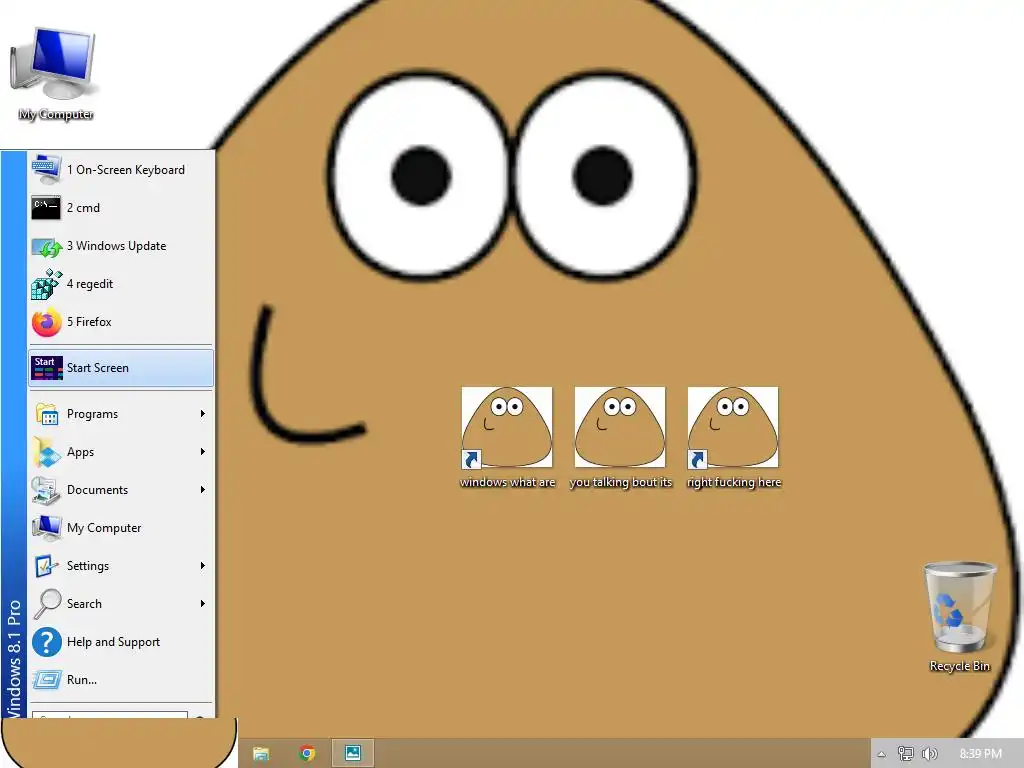The image size is (1024, 768).
Task: Choose the 'Documents' label text
Action: click(x=97, y=490)
